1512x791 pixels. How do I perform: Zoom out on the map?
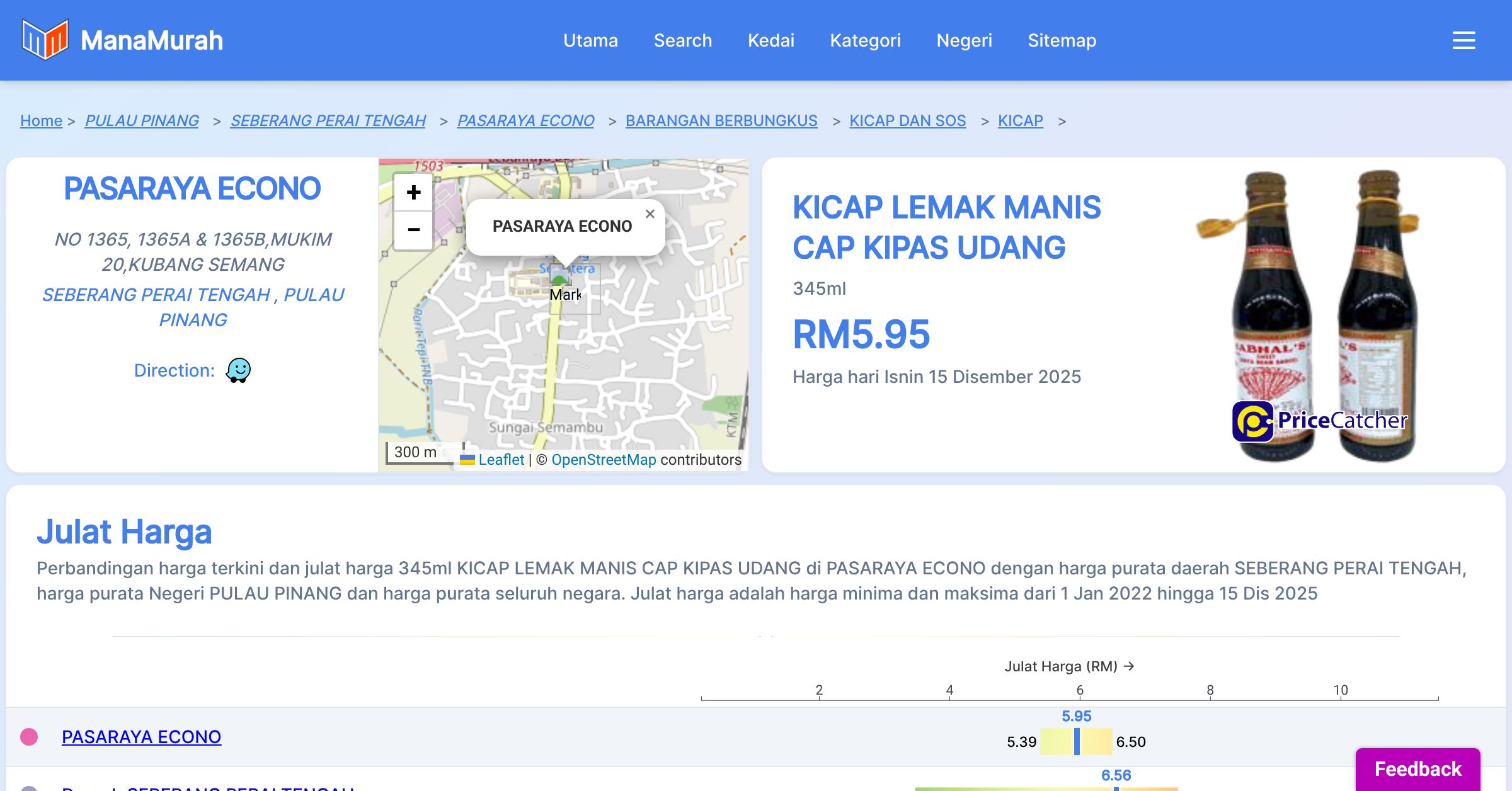(x=413, y=230)
